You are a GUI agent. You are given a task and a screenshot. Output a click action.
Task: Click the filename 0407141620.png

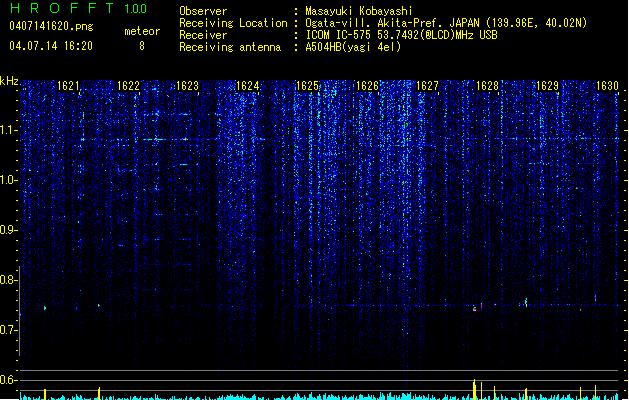click(x=51, y=26)
